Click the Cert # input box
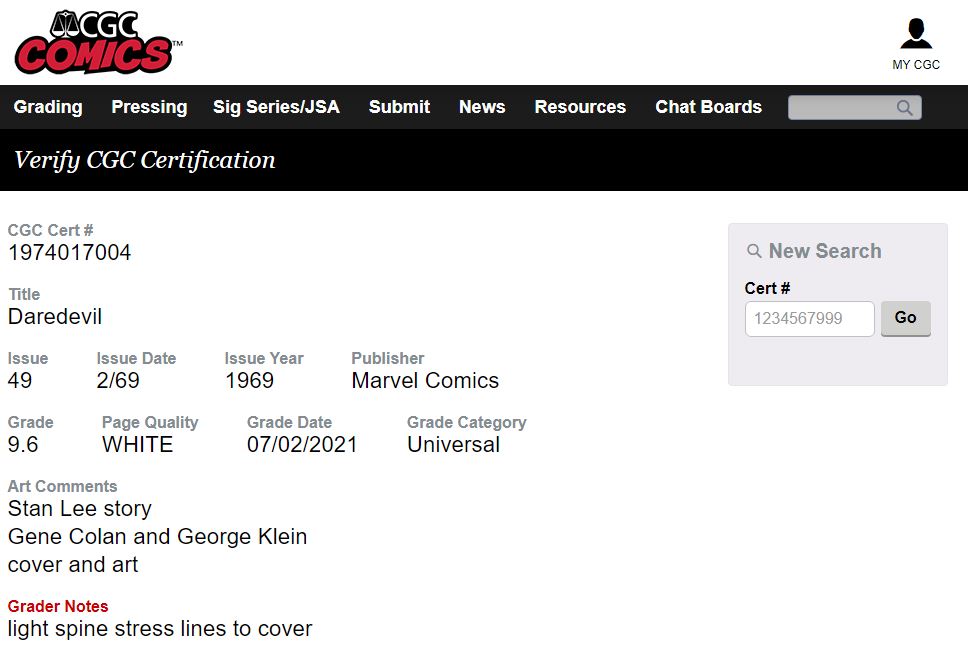 (809, 319)
